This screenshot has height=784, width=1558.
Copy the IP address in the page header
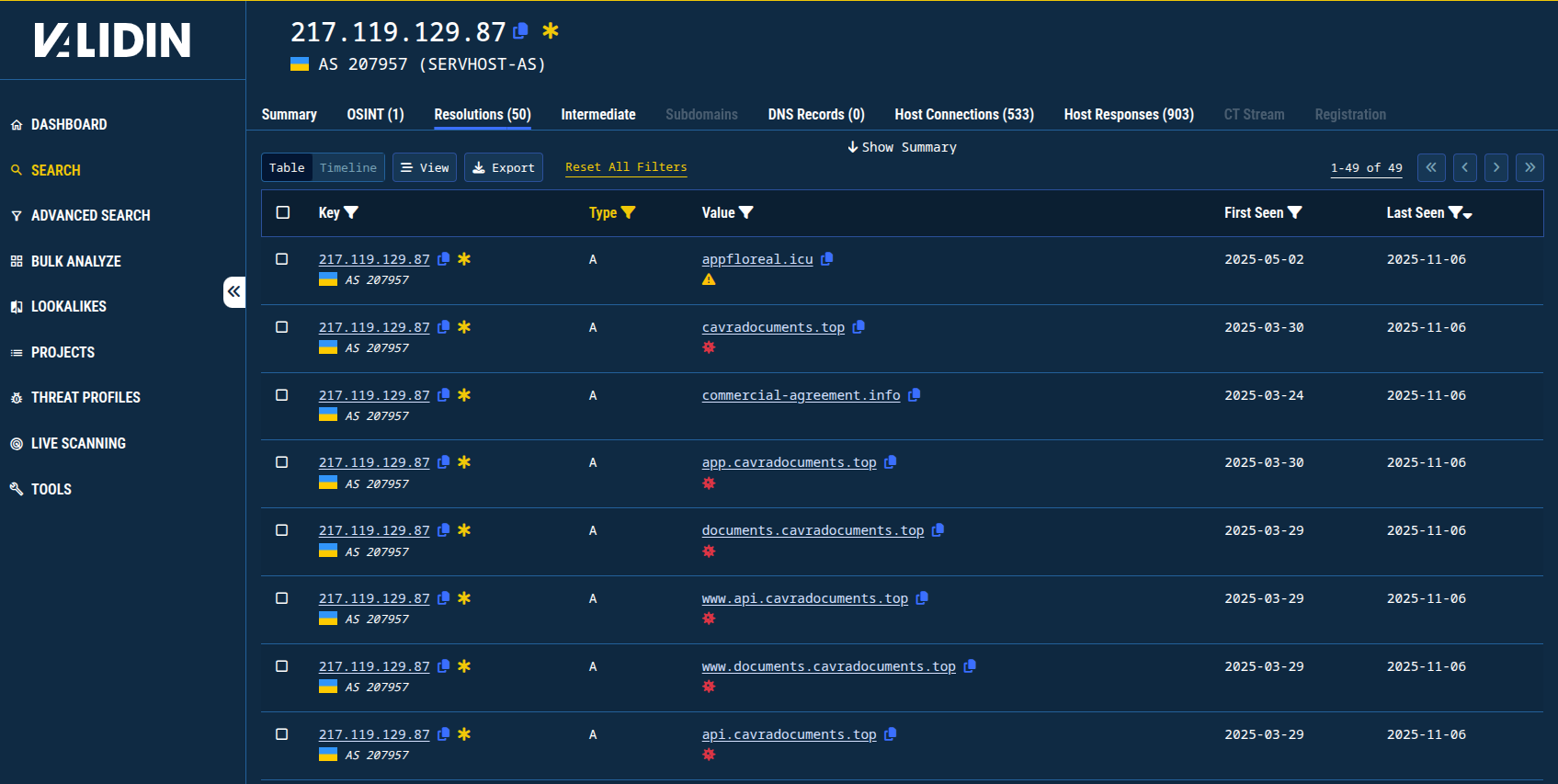[x=521, y=31]
